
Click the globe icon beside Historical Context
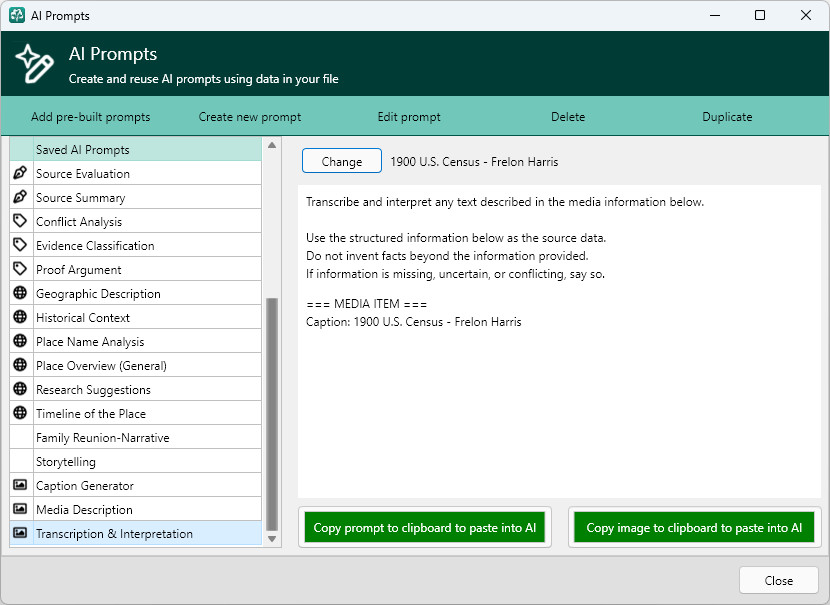[20, 317]
